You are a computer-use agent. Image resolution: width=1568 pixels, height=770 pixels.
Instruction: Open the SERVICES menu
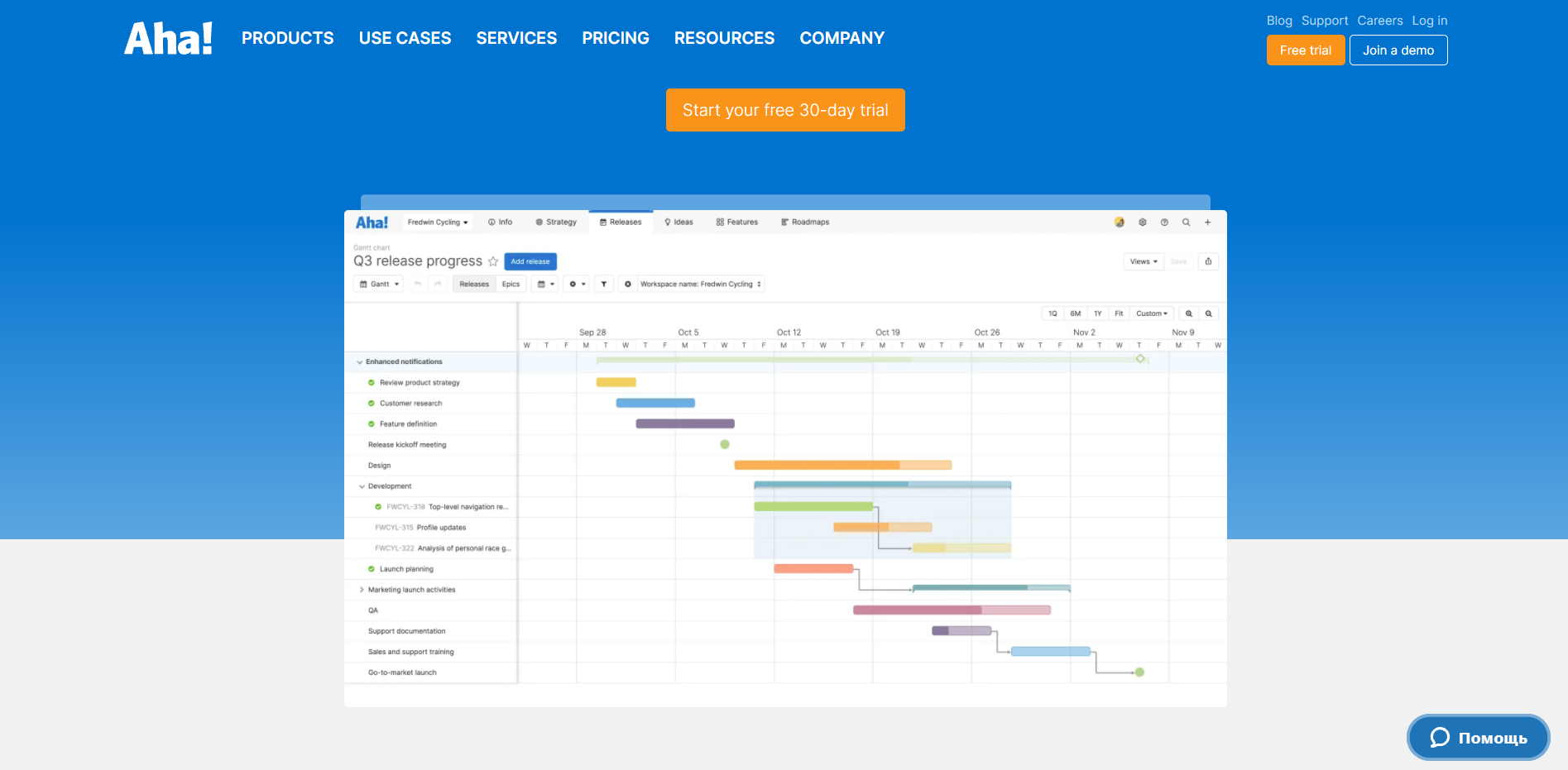tap(517, 38)
